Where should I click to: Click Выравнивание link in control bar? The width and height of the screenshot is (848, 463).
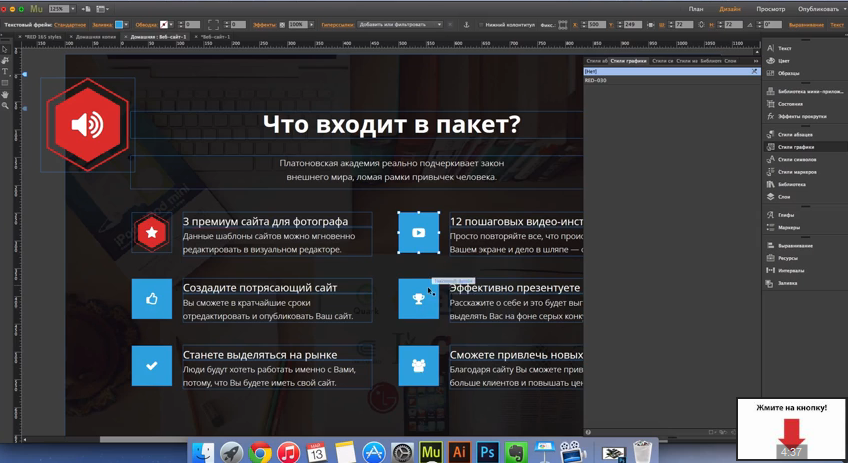pos(806,25)
